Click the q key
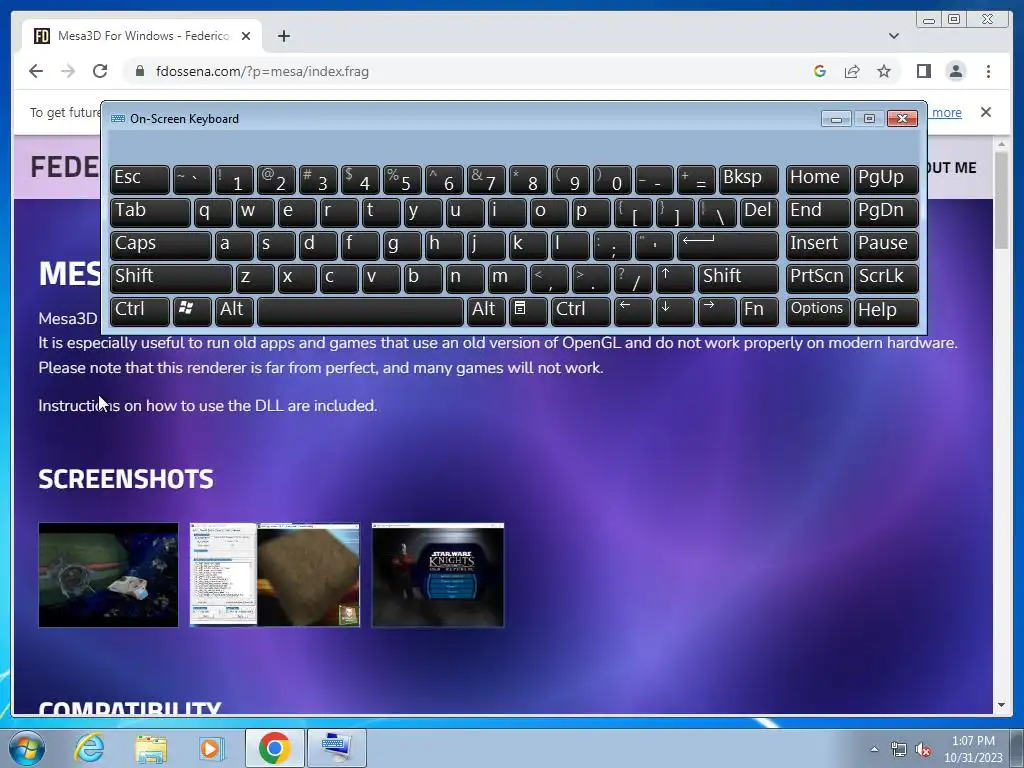The image size is (1024, 768). pyautogui.click(x=213, y=212)
